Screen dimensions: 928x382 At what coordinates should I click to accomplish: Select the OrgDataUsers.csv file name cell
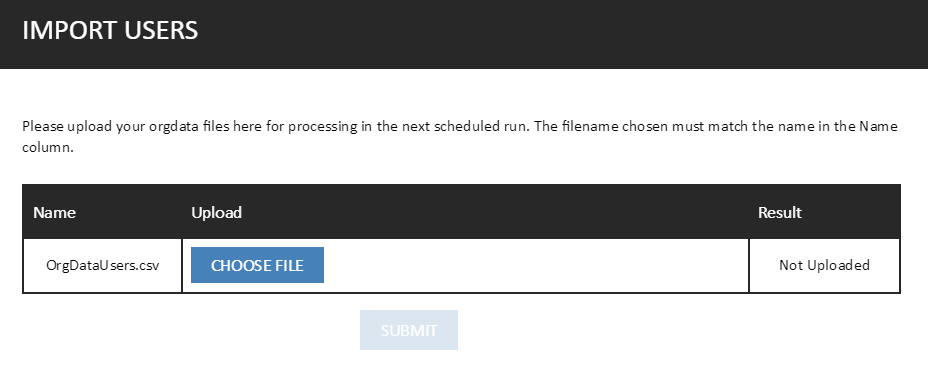pos(102,265)
